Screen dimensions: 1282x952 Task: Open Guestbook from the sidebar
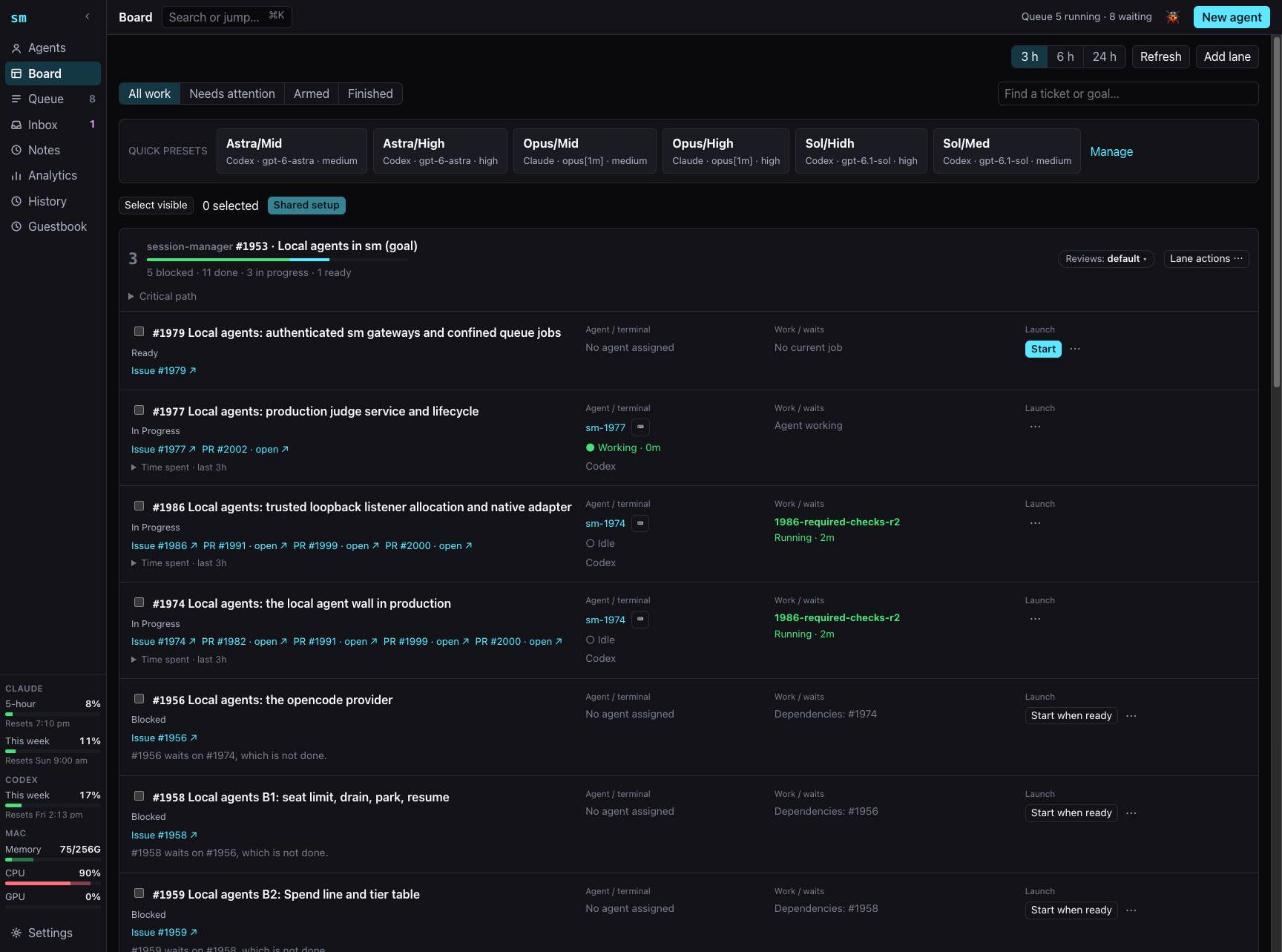[x=53, y=227]
